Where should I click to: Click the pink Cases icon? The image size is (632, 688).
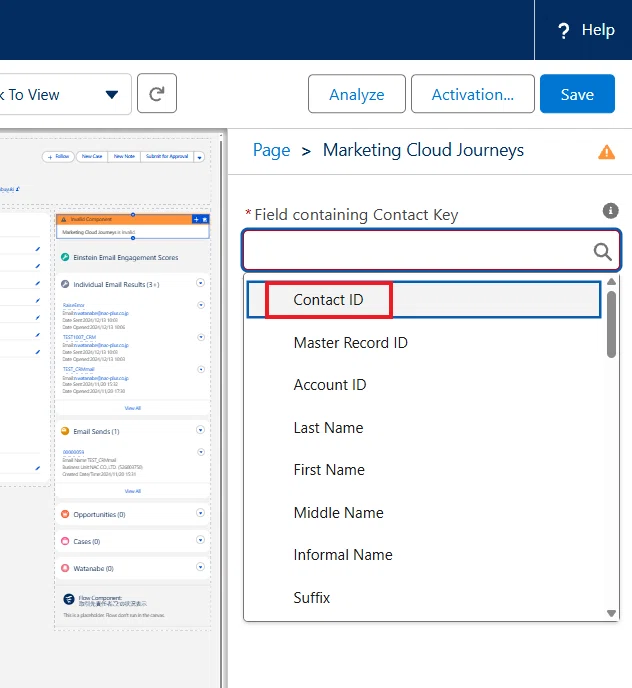[65, 541]
